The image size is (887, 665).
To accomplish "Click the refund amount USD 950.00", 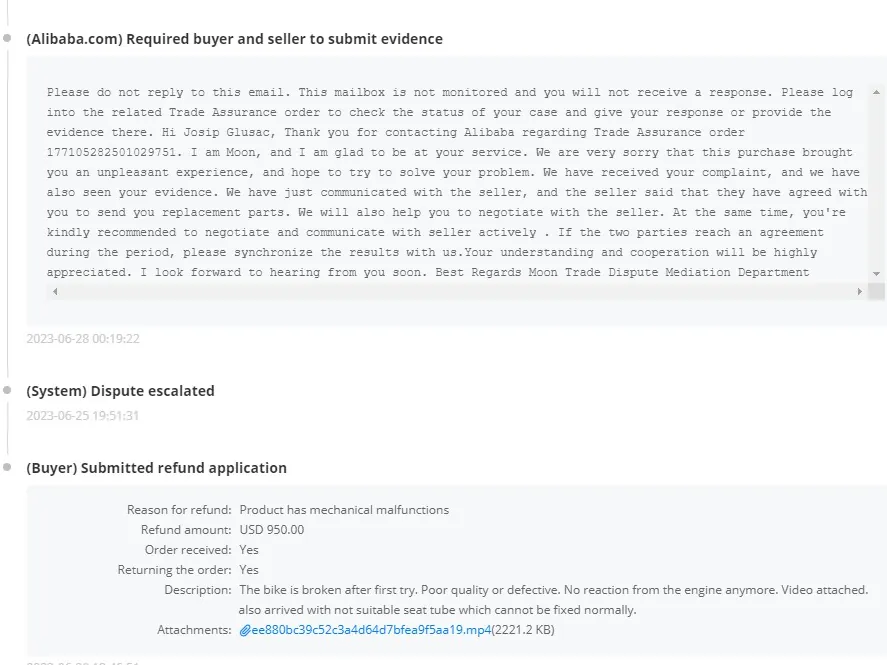I will click(x=272, y=530).
